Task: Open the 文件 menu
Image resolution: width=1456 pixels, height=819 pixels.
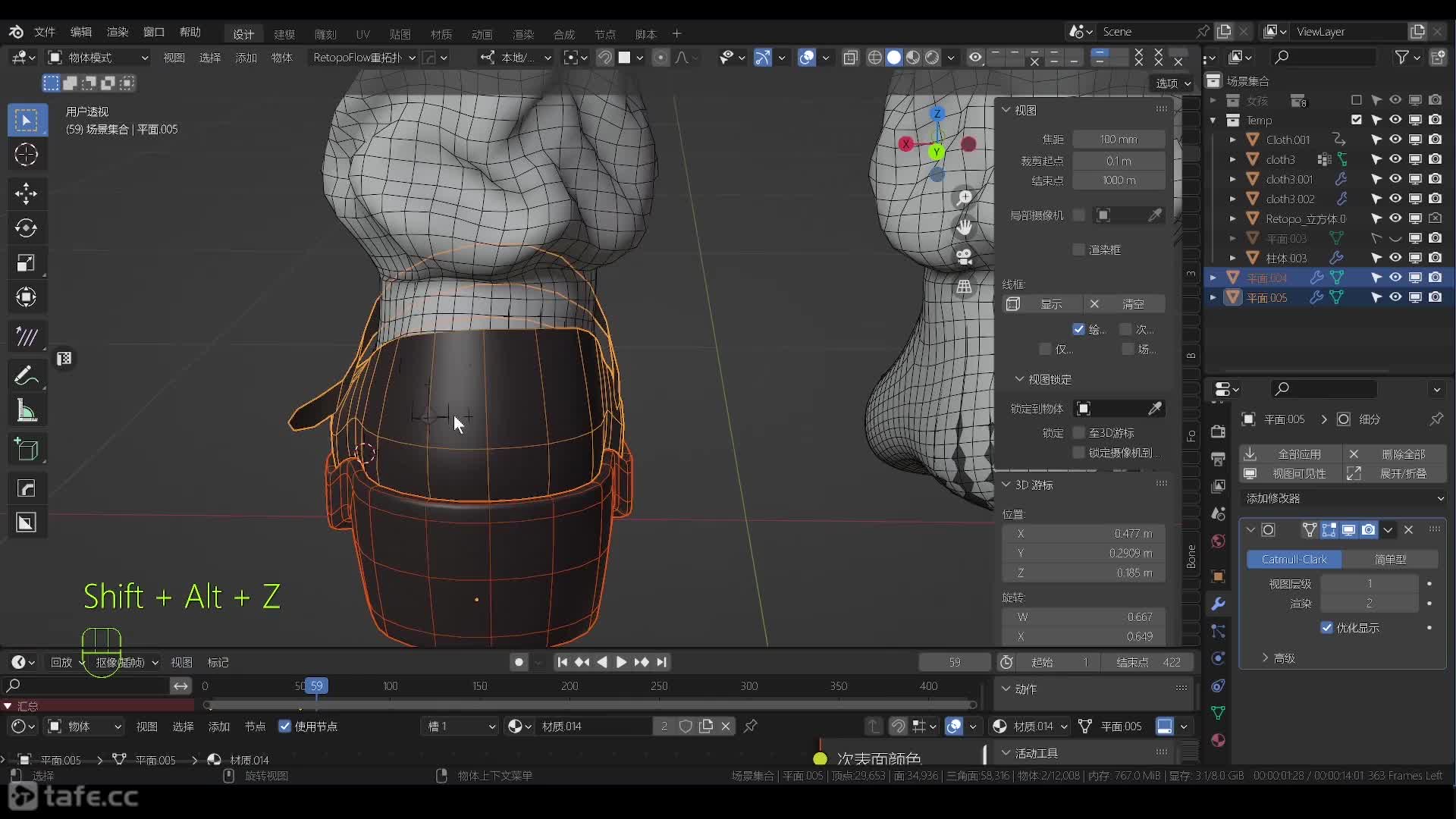Action: coord(45,32)
